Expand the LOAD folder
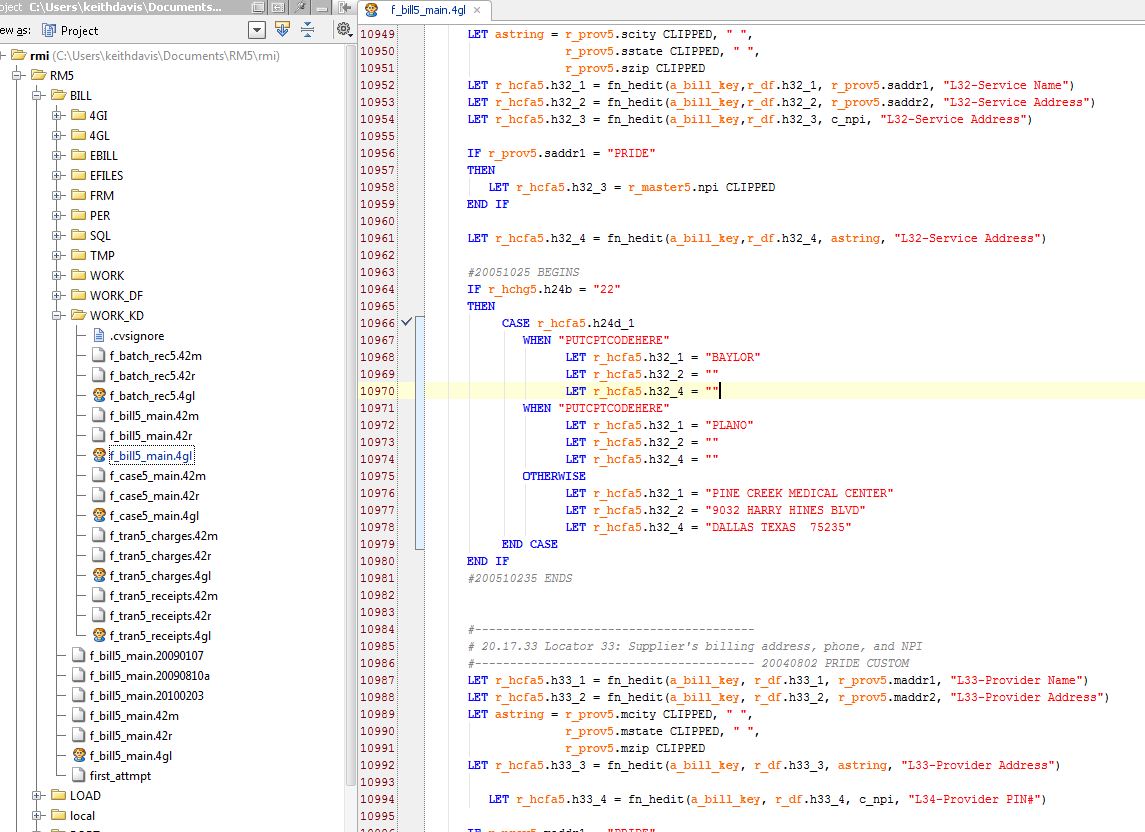The height and width of the screenshot is (832, 1145). point(38,795)
